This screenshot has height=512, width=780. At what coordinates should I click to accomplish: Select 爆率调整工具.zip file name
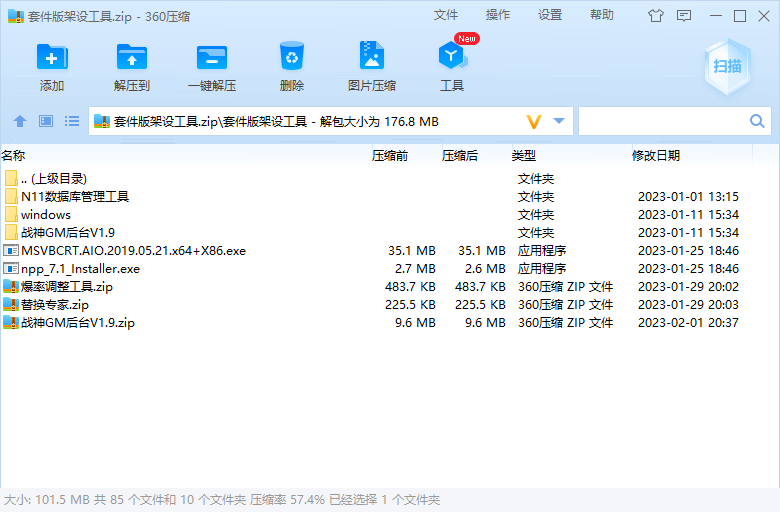tap(67, 287)
